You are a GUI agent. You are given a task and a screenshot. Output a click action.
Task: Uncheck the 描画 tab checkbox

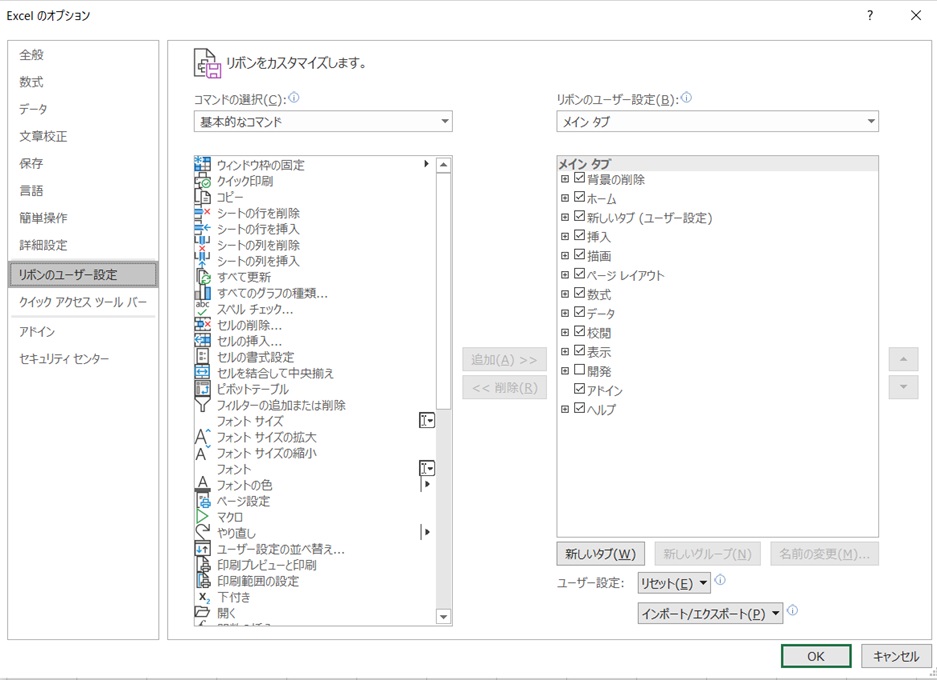point(580,256)
